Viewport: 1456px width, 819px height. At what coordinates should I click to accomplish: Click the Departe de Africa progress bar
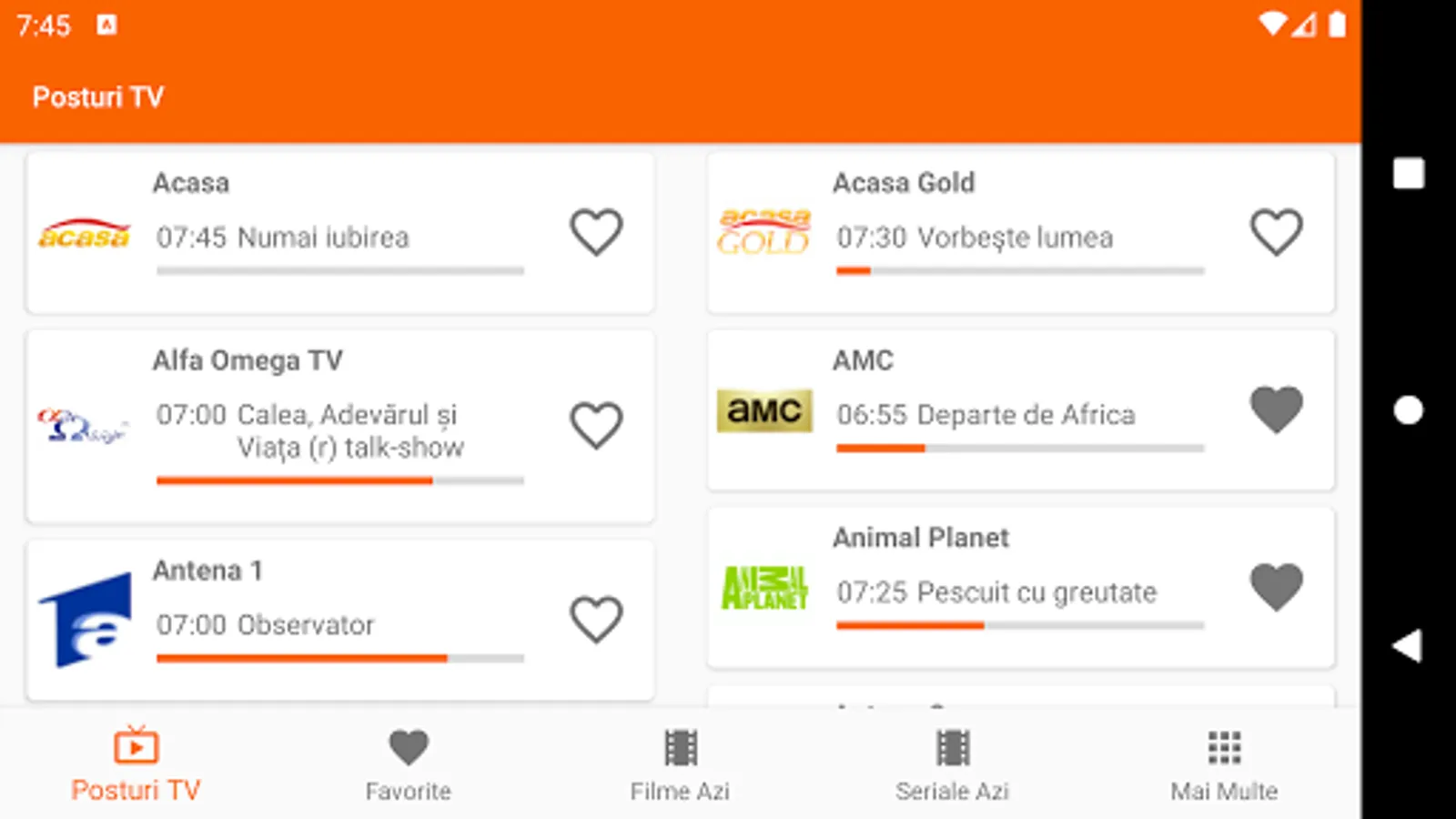pos(1020,448)
